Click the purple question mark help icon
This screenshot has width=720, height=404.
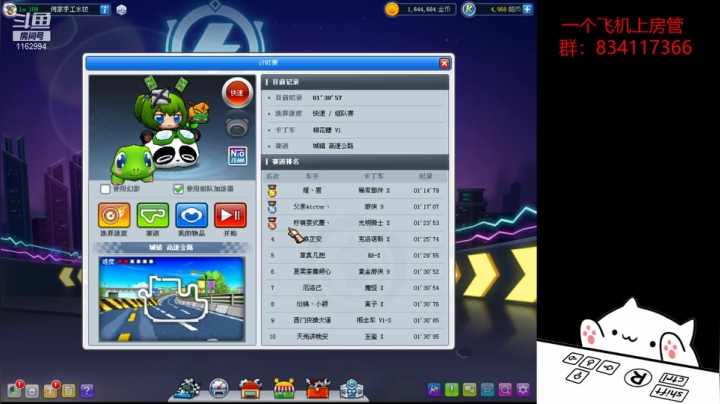pyautogui.click(x=87, y=391)
